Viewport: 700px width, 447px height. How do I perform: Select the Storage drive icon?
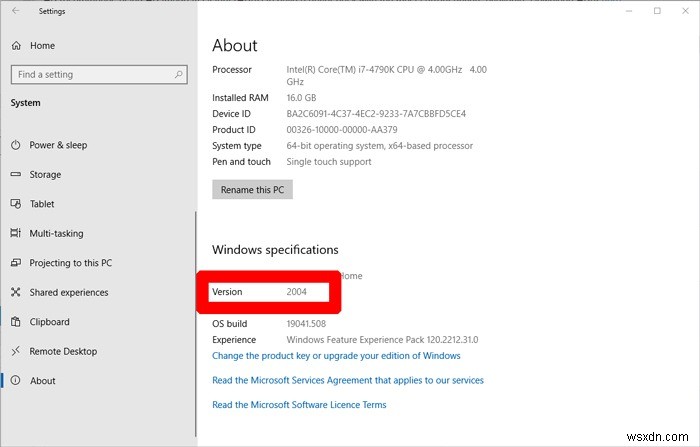tap(16, 174)
